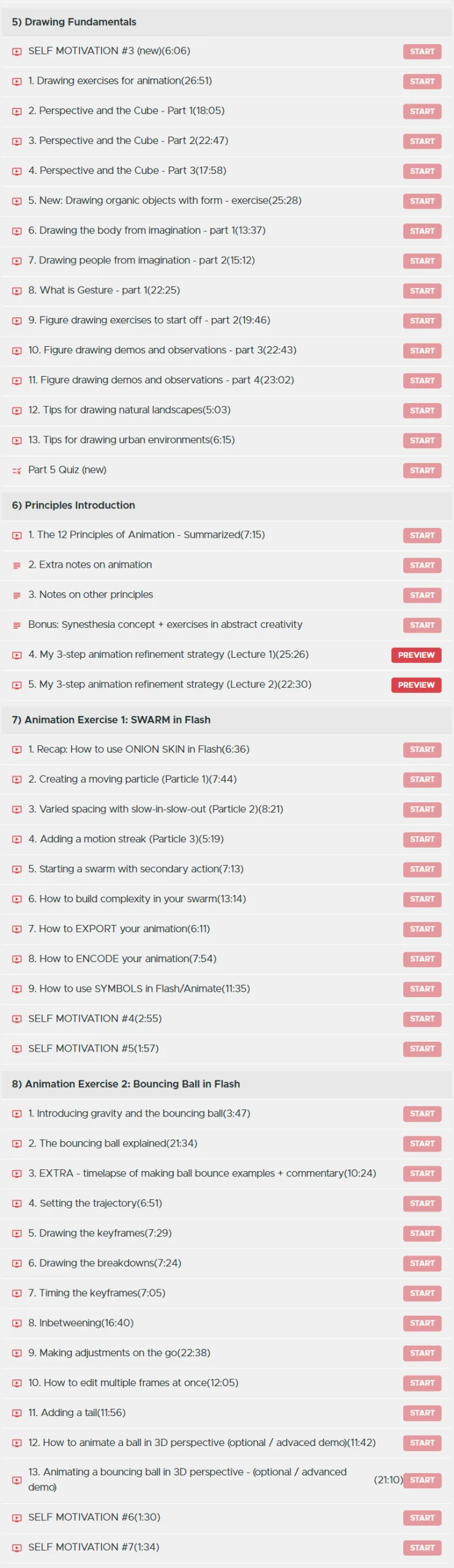
Task: Preview 3-step refinement strategy Lecture 1
Action: click(416, 655)
